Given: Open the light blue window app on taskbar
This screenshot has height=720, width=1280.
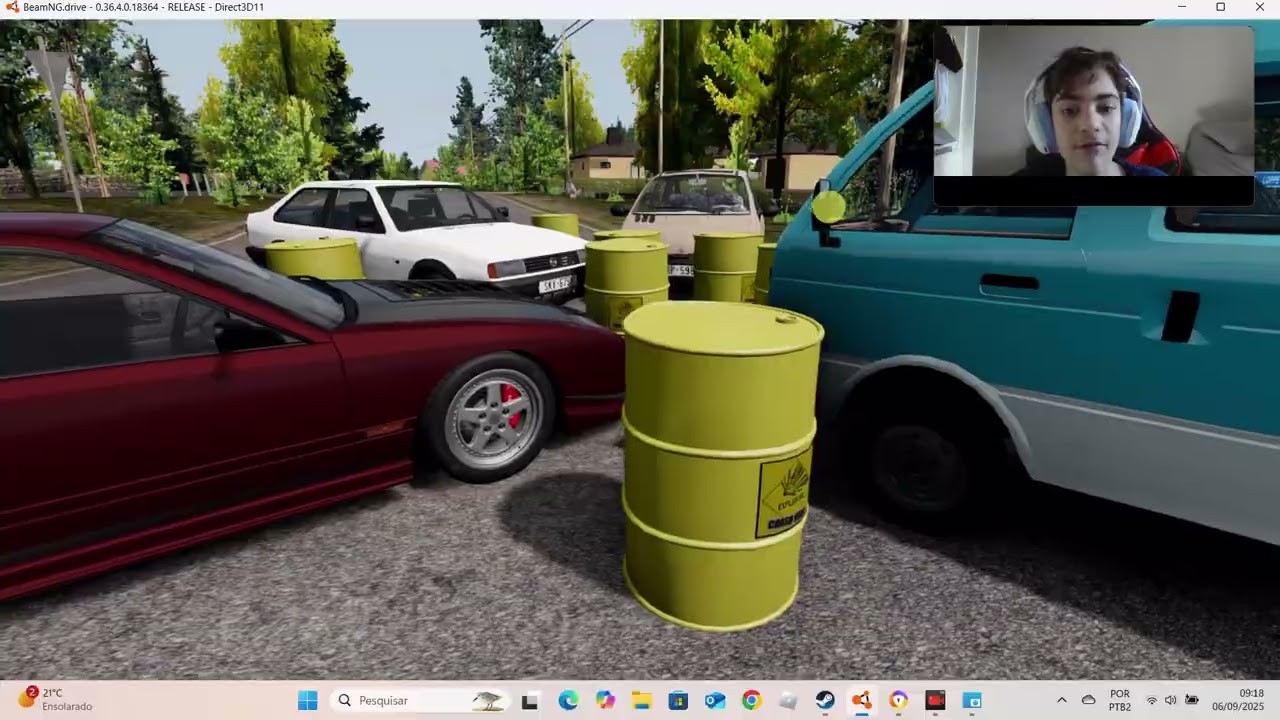Looking at the screenshot, I should (x=972, y=700).
